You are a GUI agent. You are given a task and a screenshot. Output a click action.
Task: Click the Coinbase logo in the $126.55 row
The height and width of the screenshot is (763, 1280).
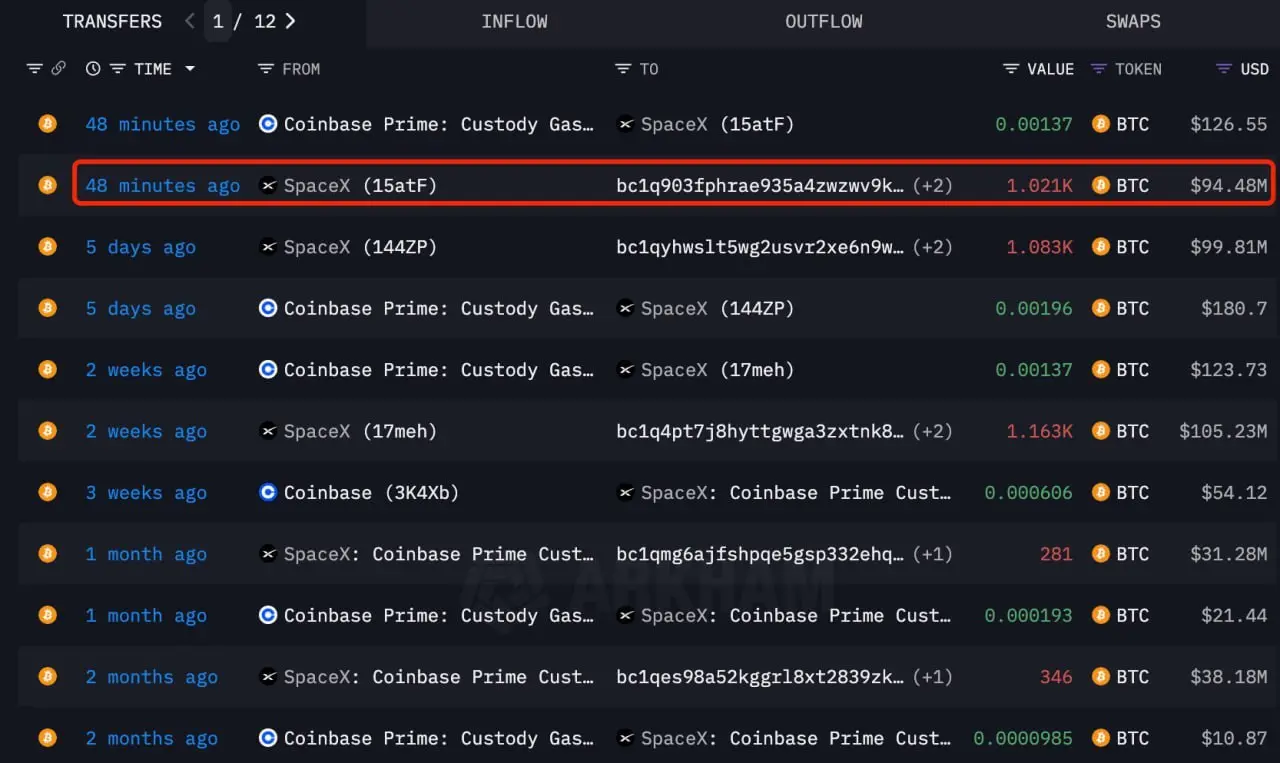coord(268,124)
